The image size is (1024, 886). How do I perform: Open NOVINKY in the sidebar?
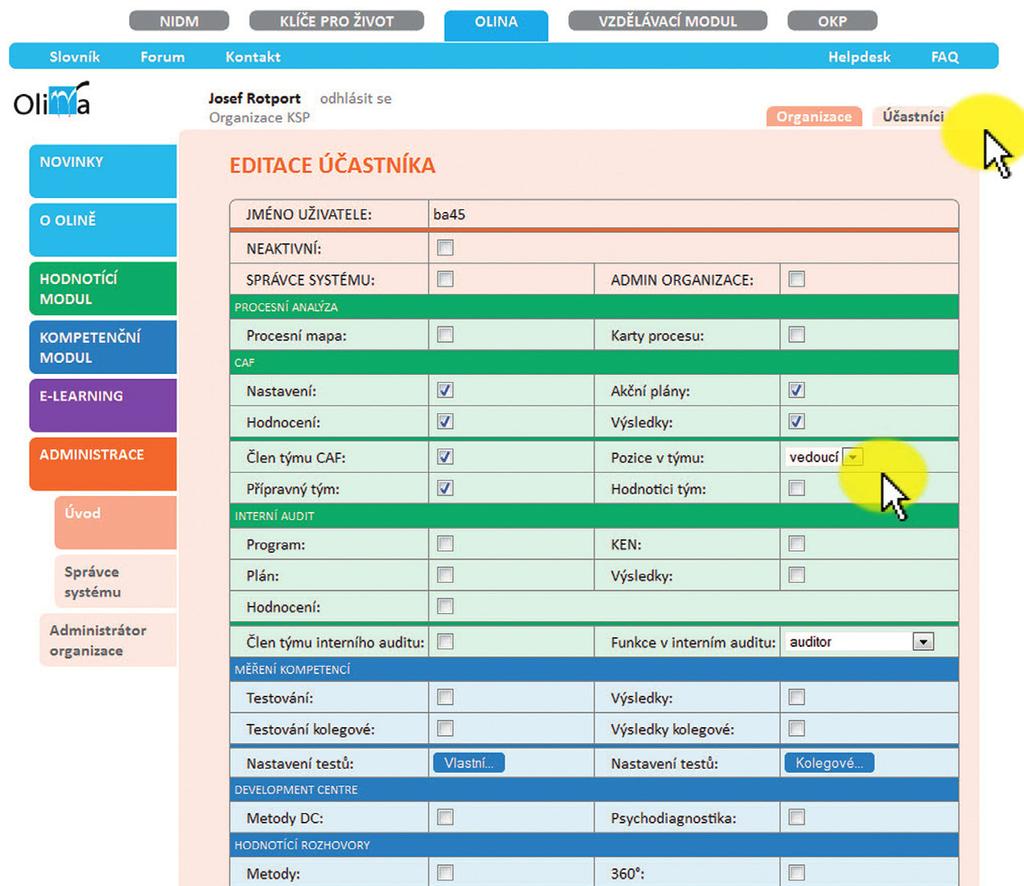[103, 171]
